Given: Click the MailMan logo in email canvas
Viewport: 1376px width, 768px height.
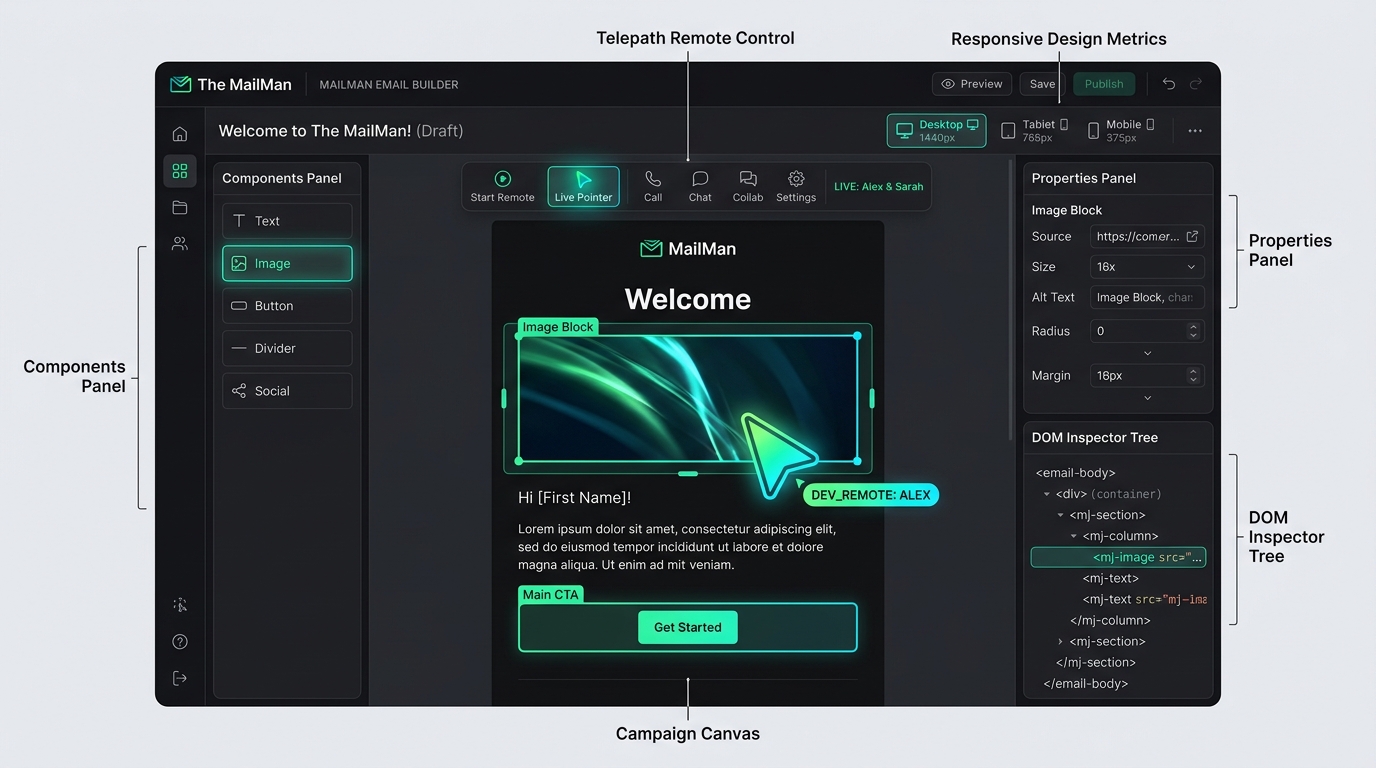Looking at the screenshot, I should 688,249.
